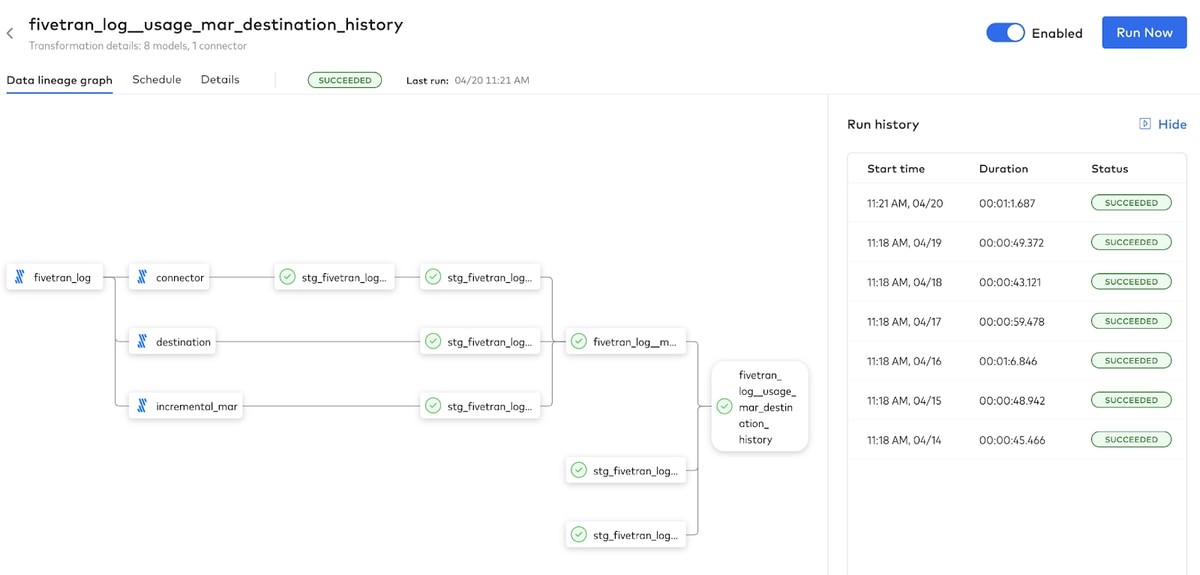Select the run from 04/16 in history
Viewport: 1200px width, 575px height.
[1017, 361]
